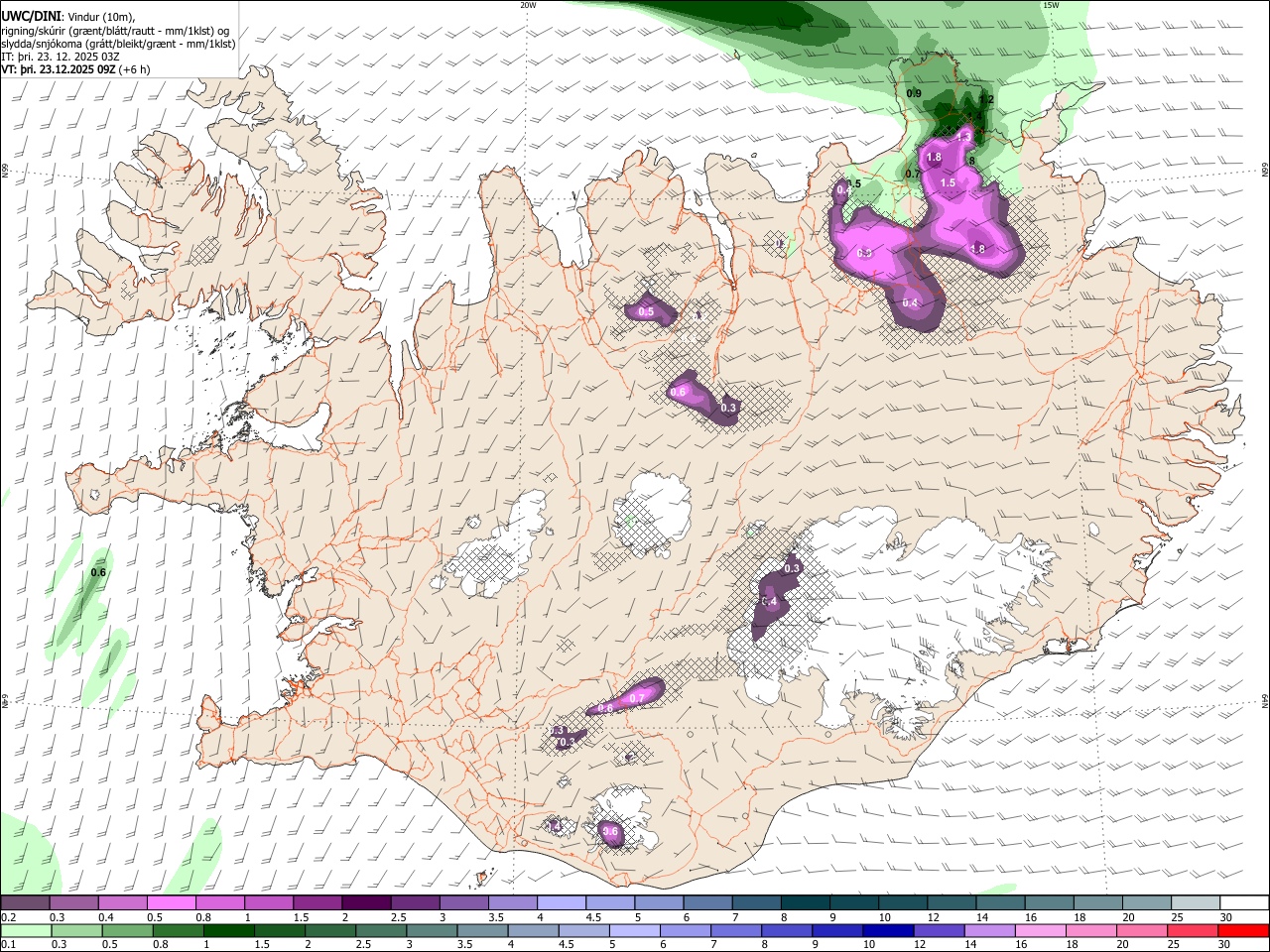
Task: Choose the medium green 0.5 swatch in lower legend row
Action: [127, 931]
